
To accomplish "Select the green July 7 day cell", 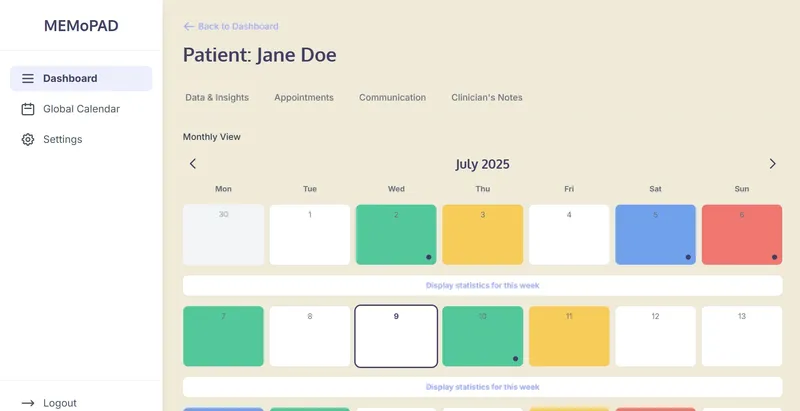I will coord(223,336).
